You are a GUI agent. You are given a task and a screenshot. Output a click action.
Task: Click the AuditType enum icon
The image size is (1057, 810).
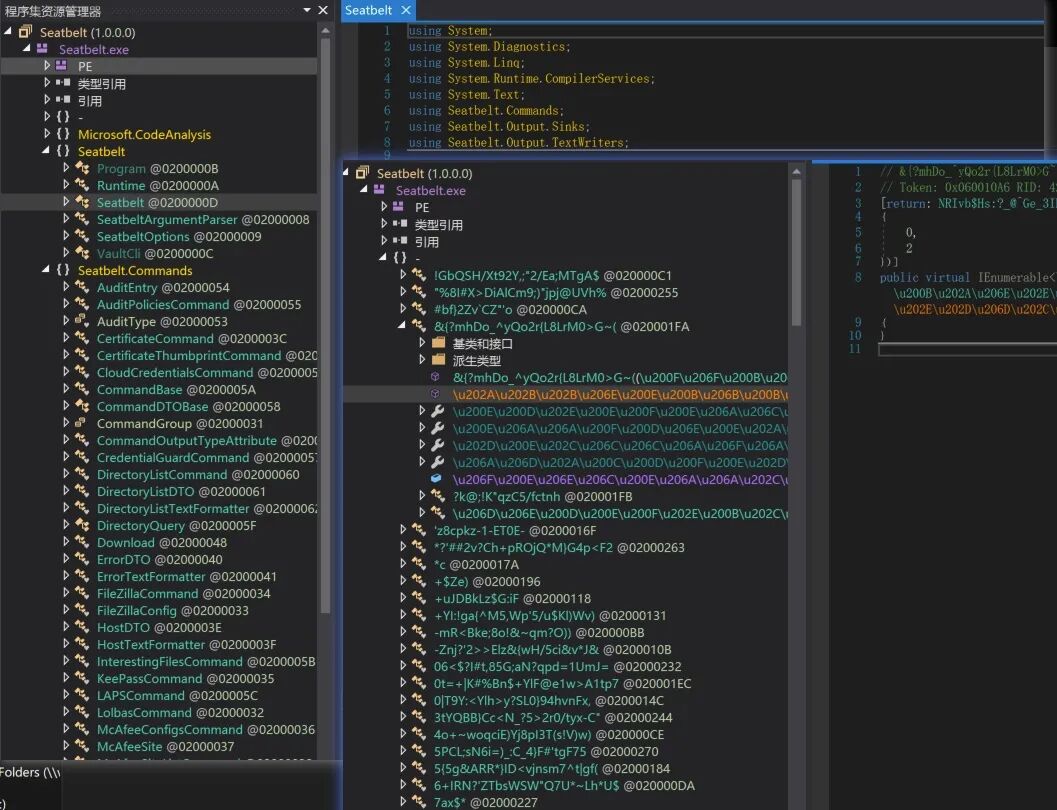click(x=82, y=321)
